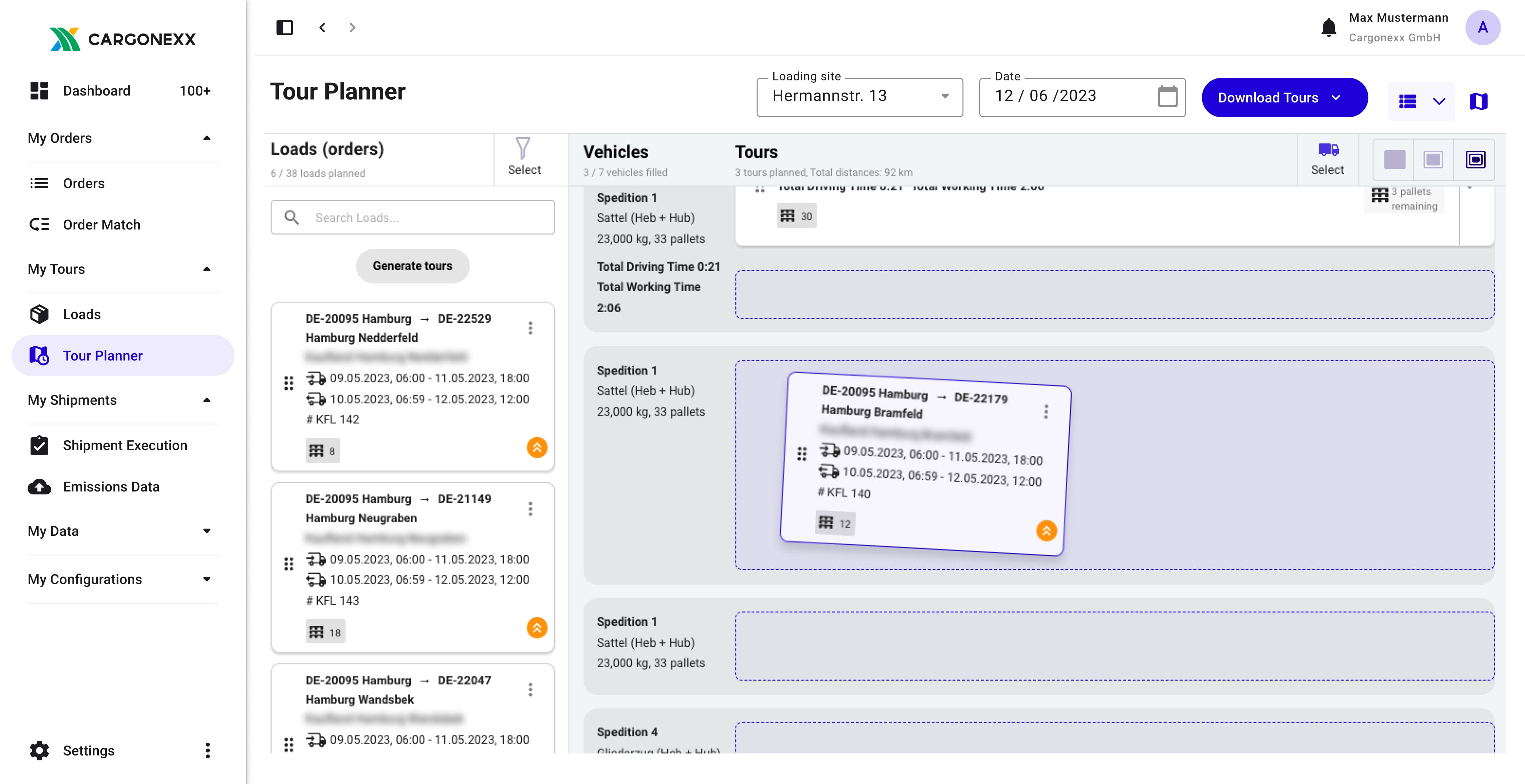
Task: Click the third Spedition 1 empty tour slot
Action: (x=1114, y=646)
